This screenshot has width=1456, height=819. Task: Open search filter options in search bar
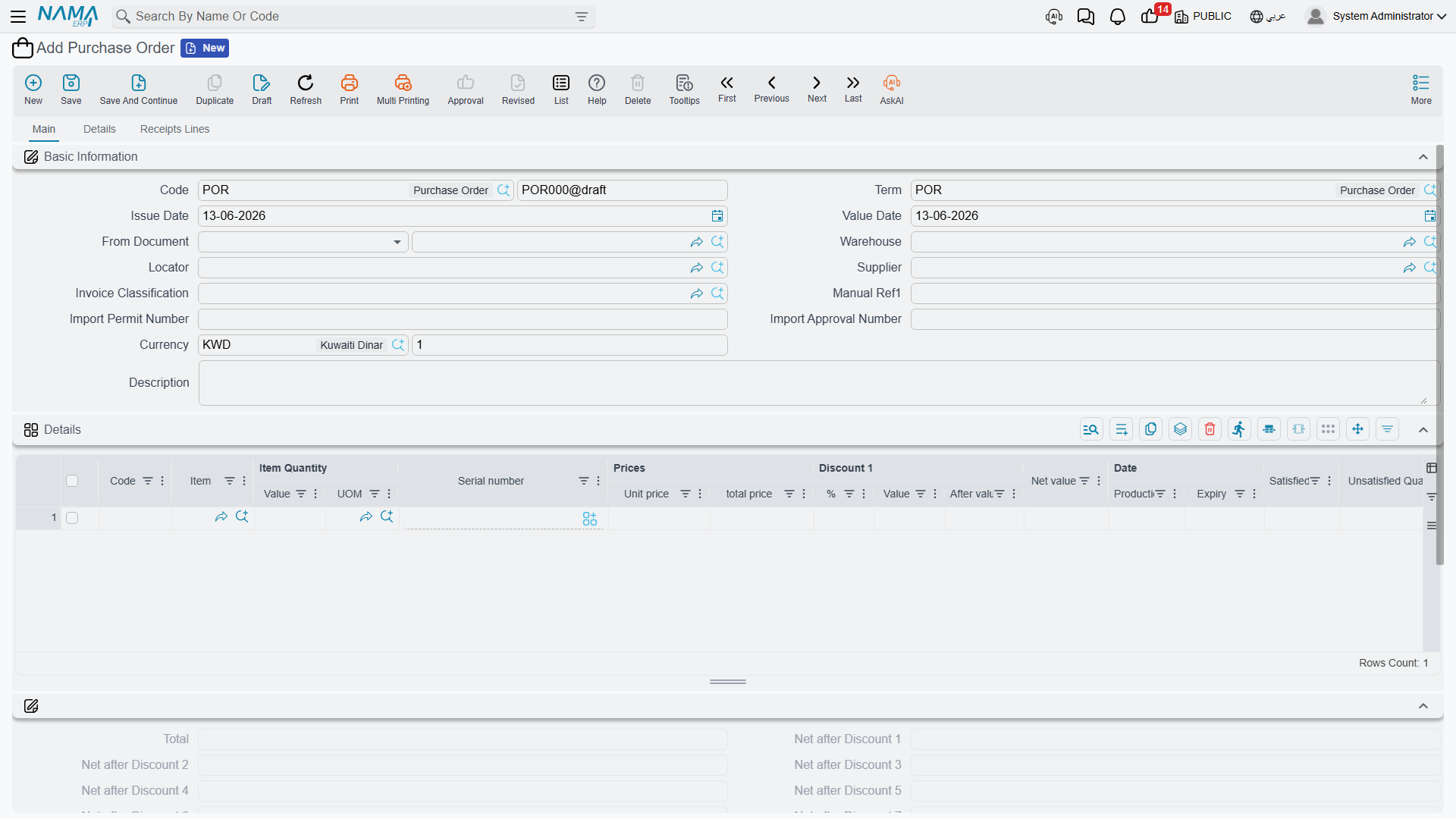tap(582, 17)
